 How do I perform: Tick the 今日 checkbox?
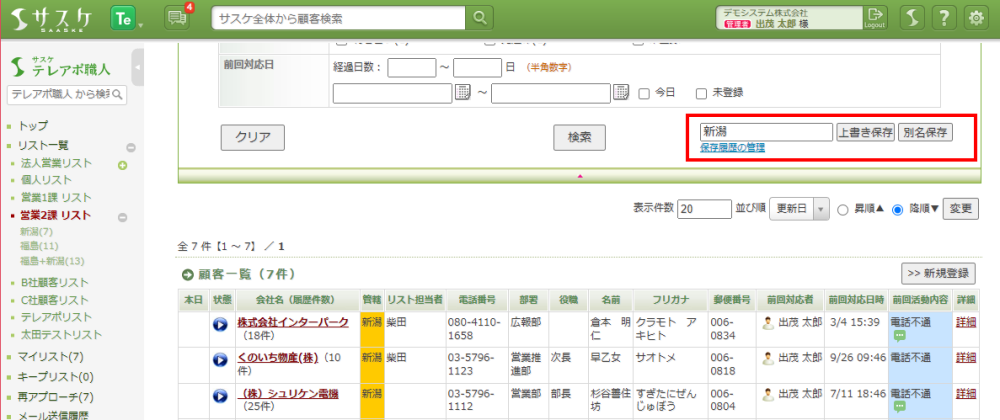(644, 93)
